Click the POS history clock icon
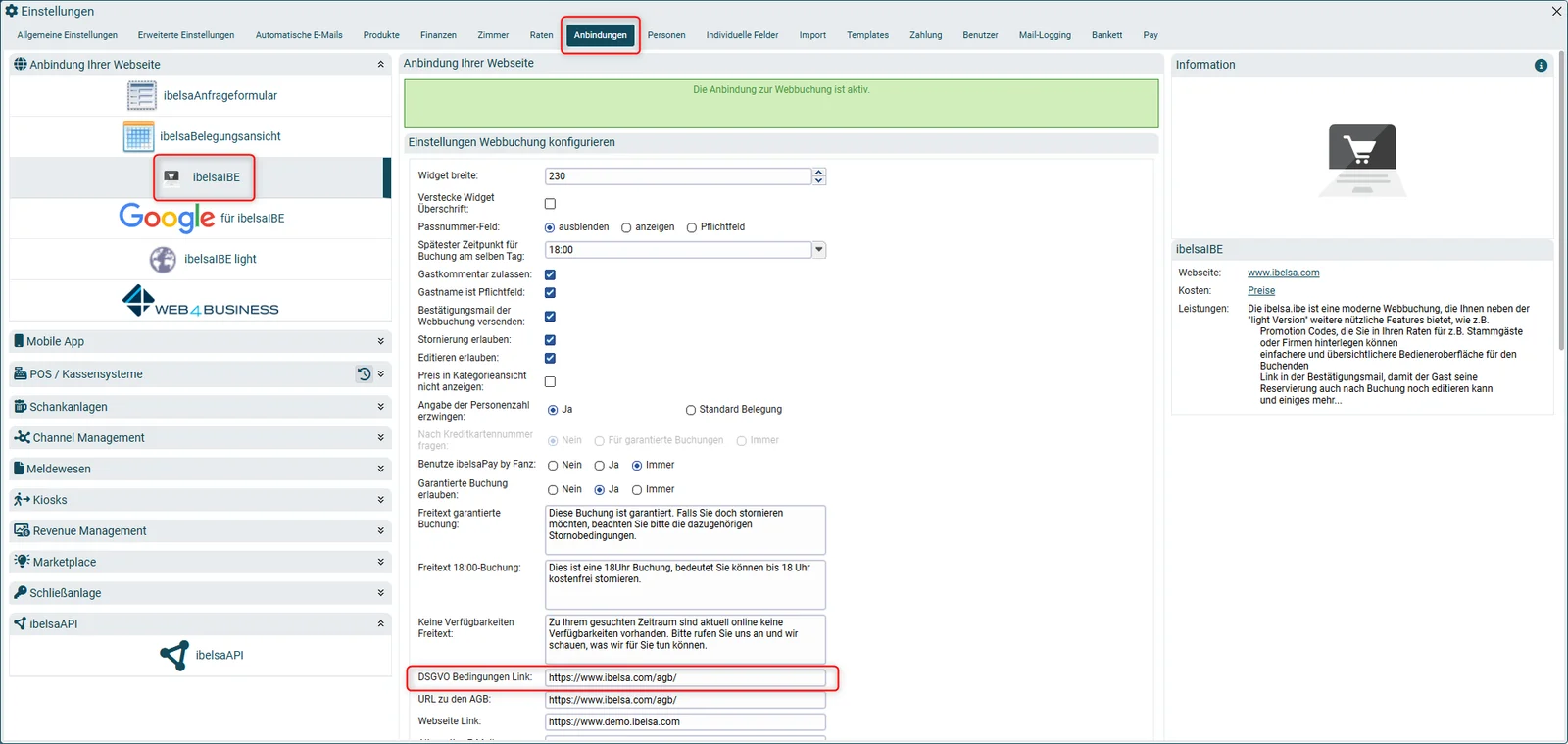The image size is (1568, 744). click(364, 373)
